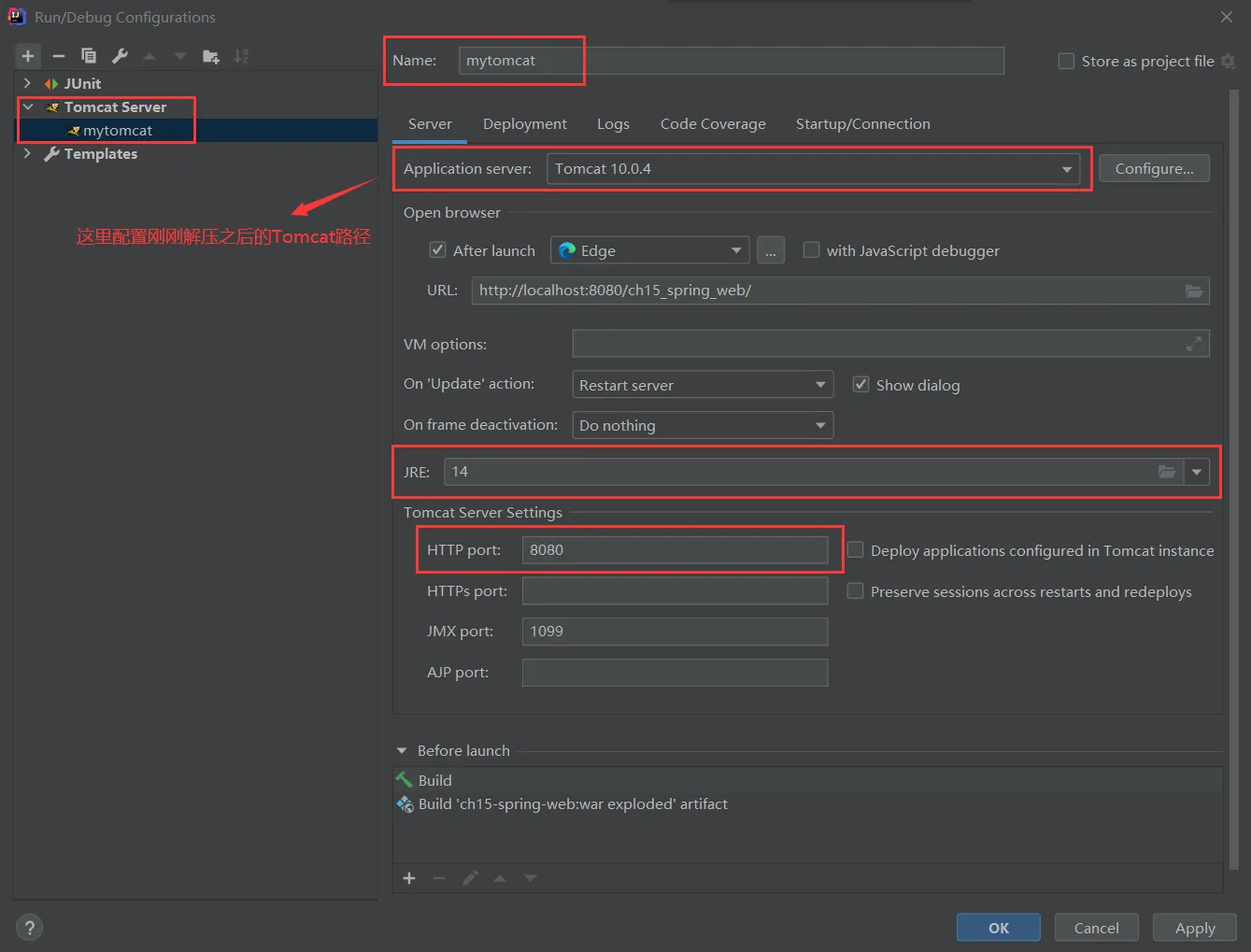Add a new configuration with the plus icon

tap(28, 56)
